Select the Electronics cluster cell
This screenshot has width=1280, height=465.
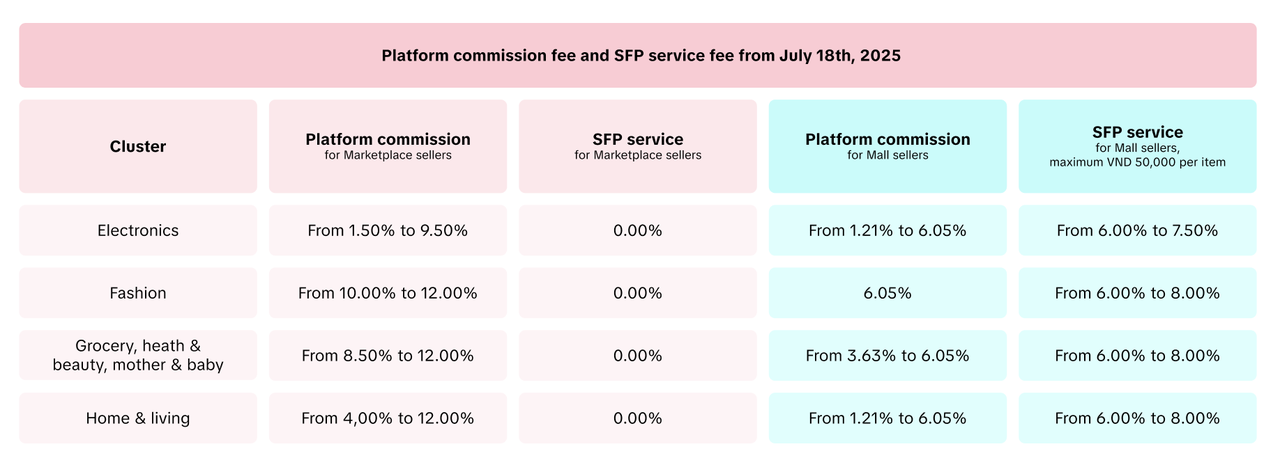tap(138, 230)
